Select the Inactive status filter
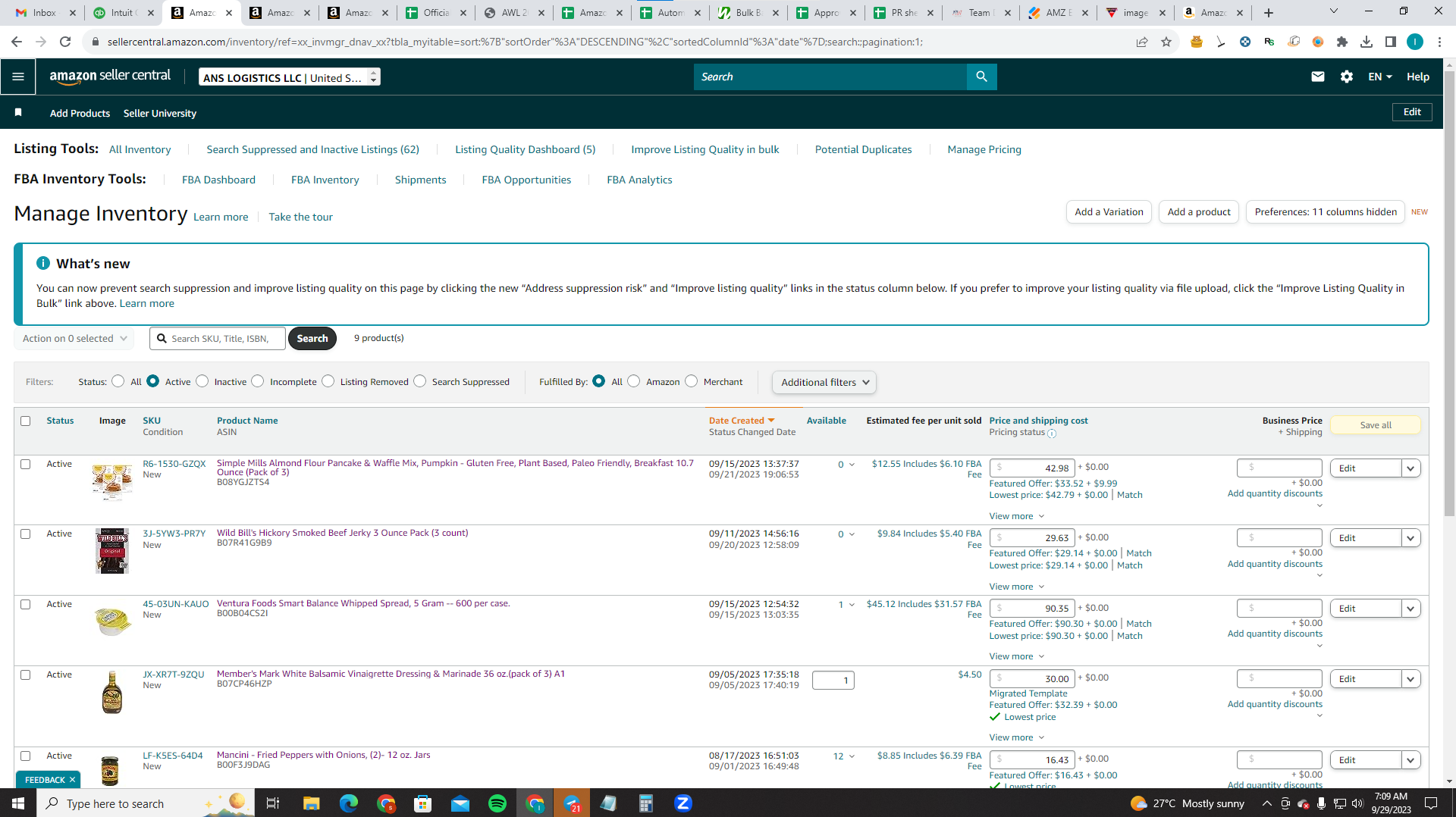This screenshot has width=1456, height=817. point(202,381)
